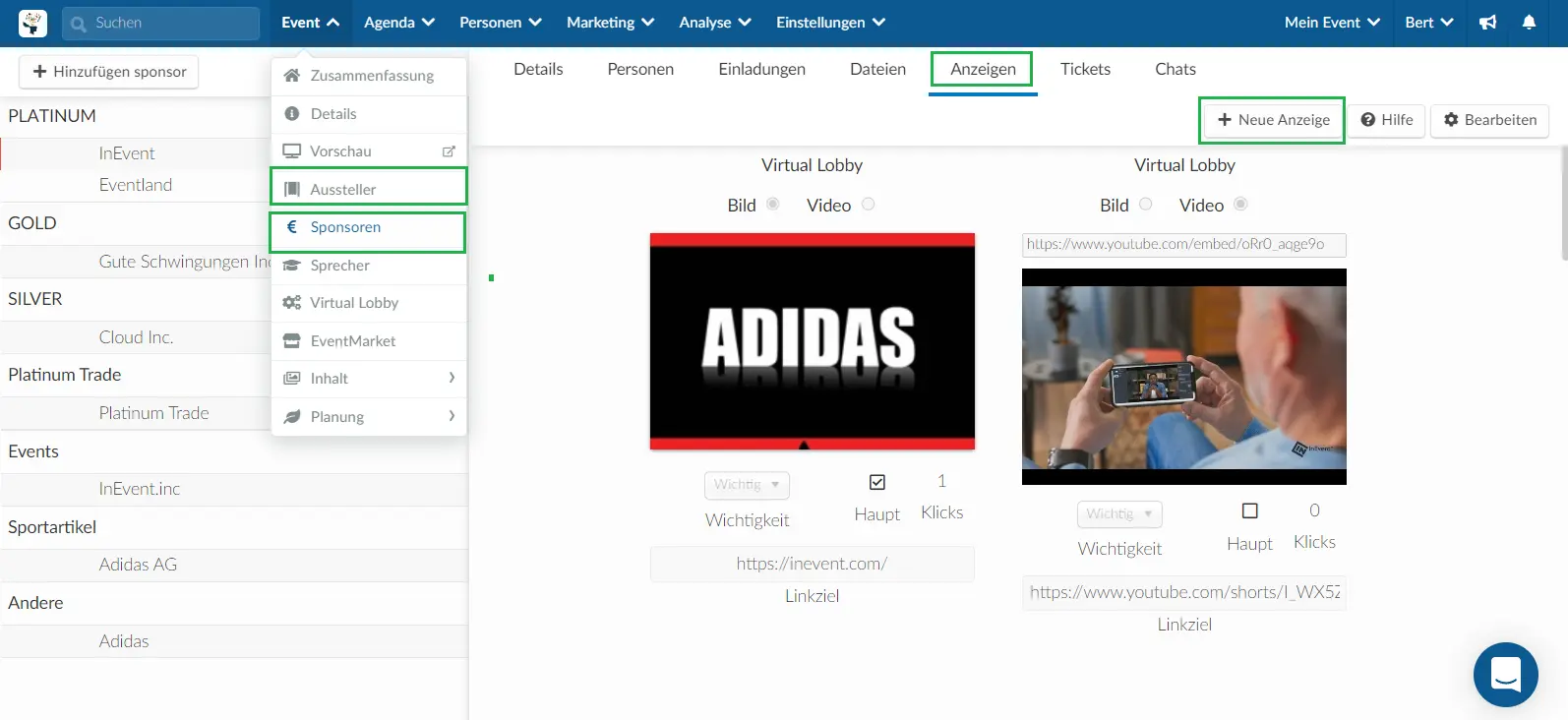1568x720 pixels.
Task: Click the video preview thumbnail
Action: tap(1183, 377)
